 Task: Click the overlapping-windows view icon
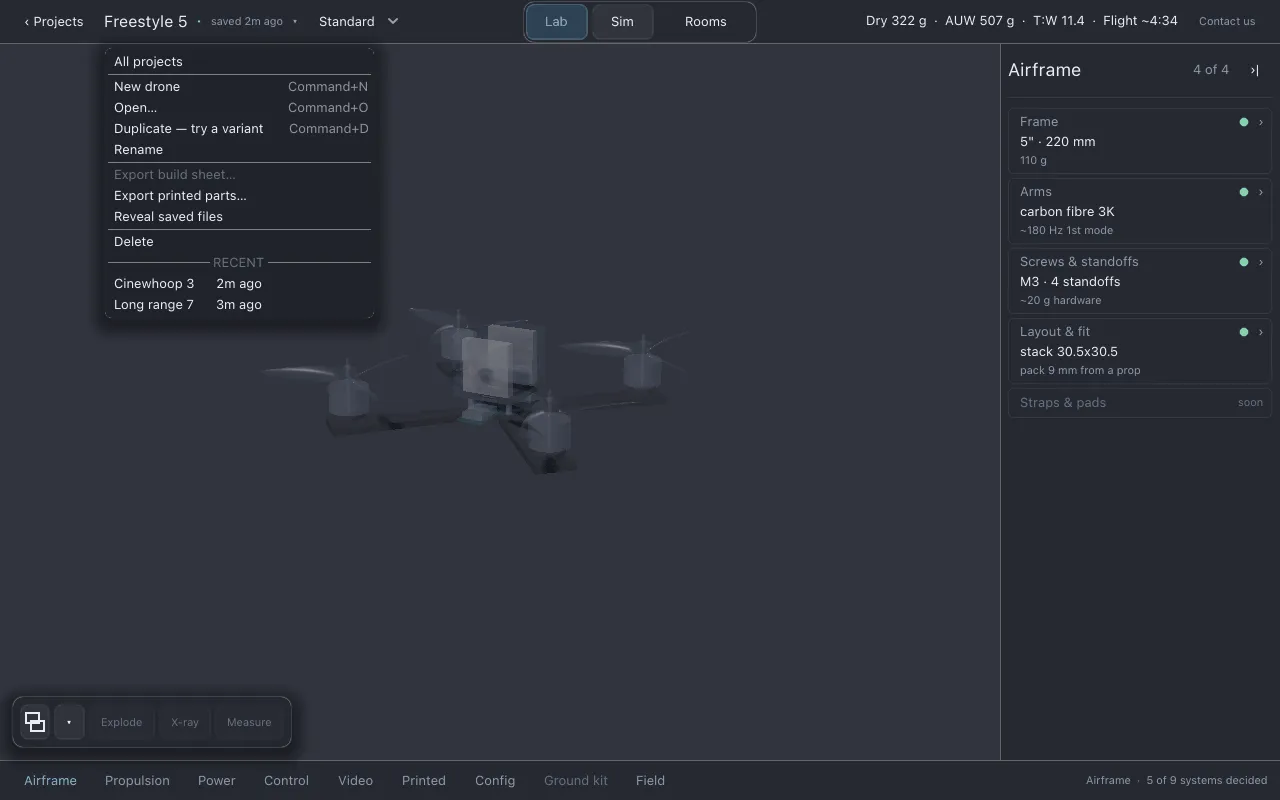(35, 722)
